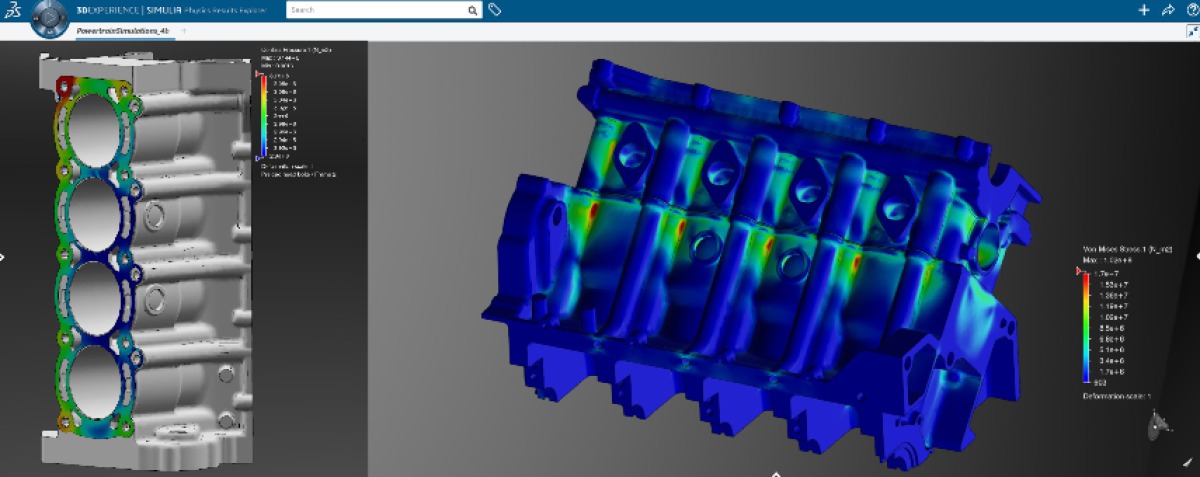Type in the Search input field

pos(375,10)
